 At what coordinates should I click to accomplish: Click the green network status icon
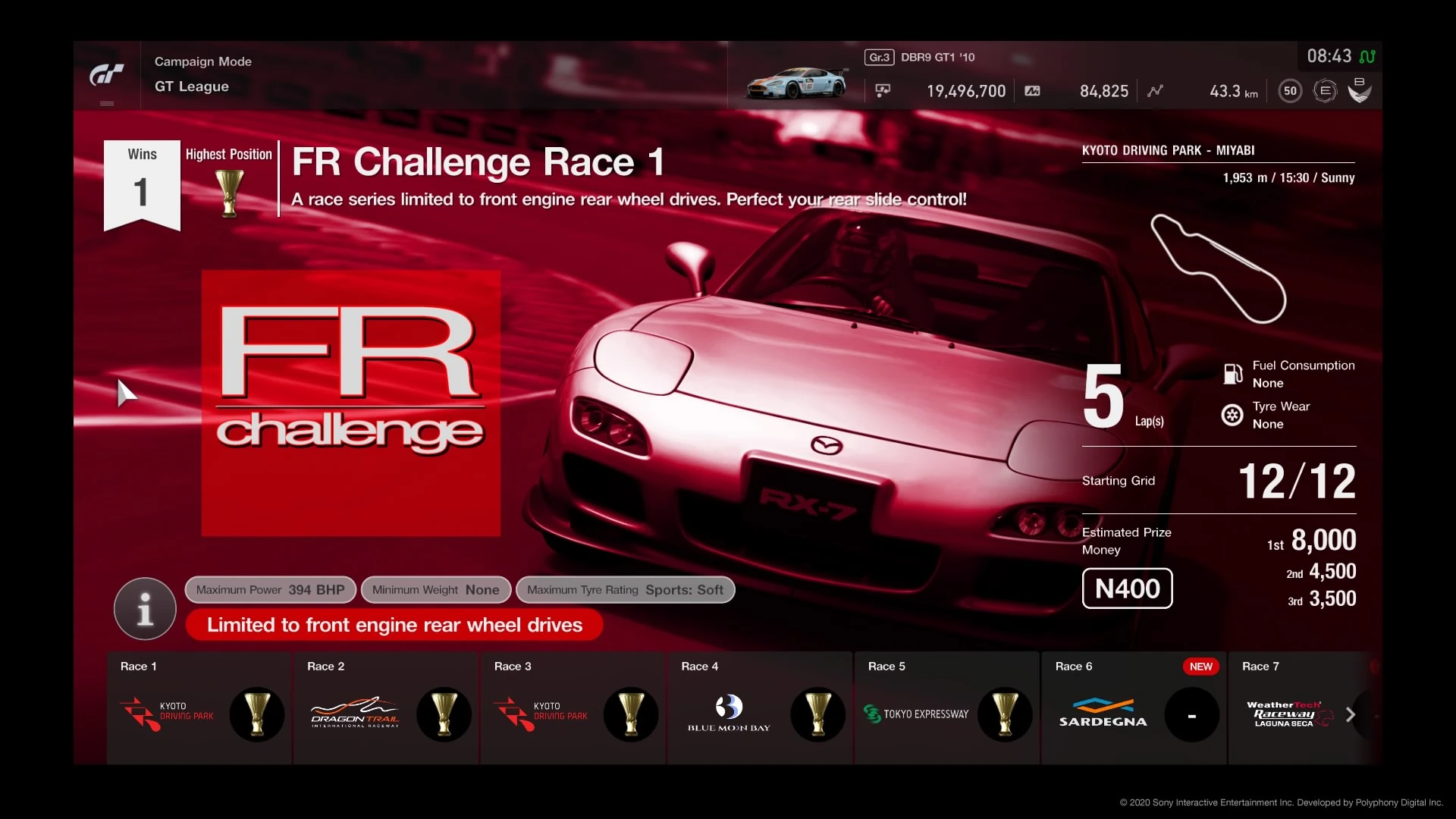[x=1367, y=56]
